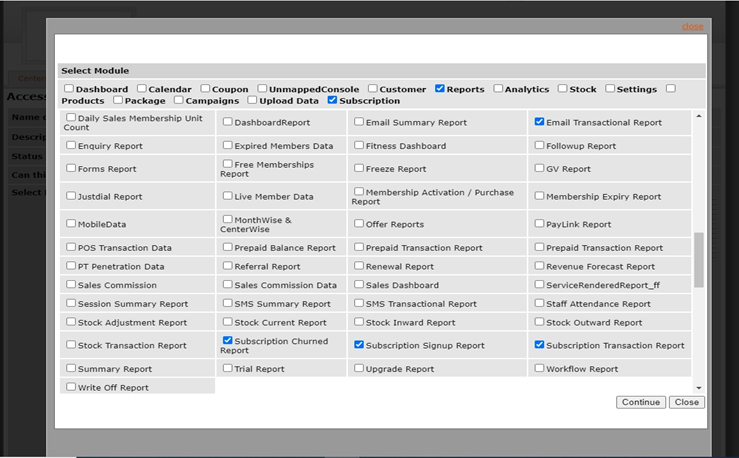Check Revenue Forecast Report option
Viewport: 739px width, 458px height.
click(539, 266)
